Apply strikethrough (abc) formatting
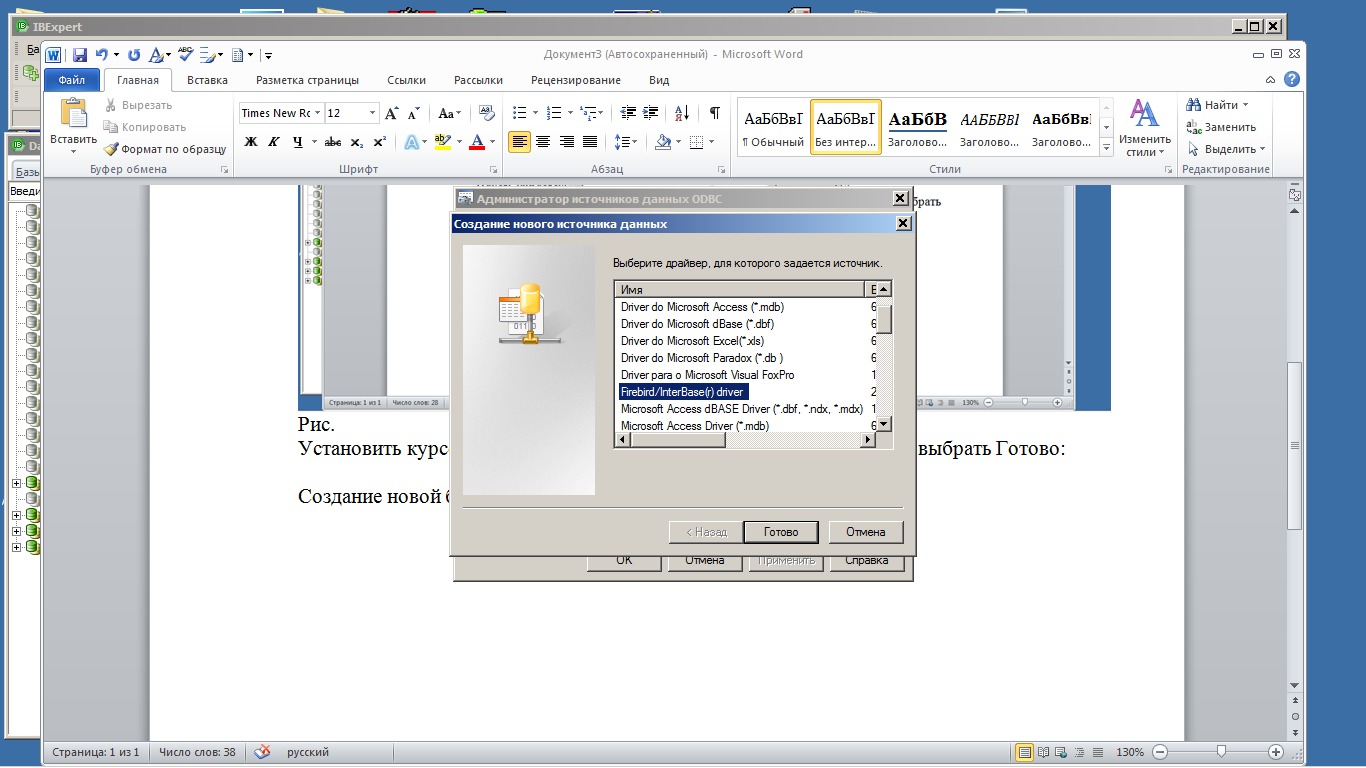Screen dimensions: 1366x768 point(333,142)
